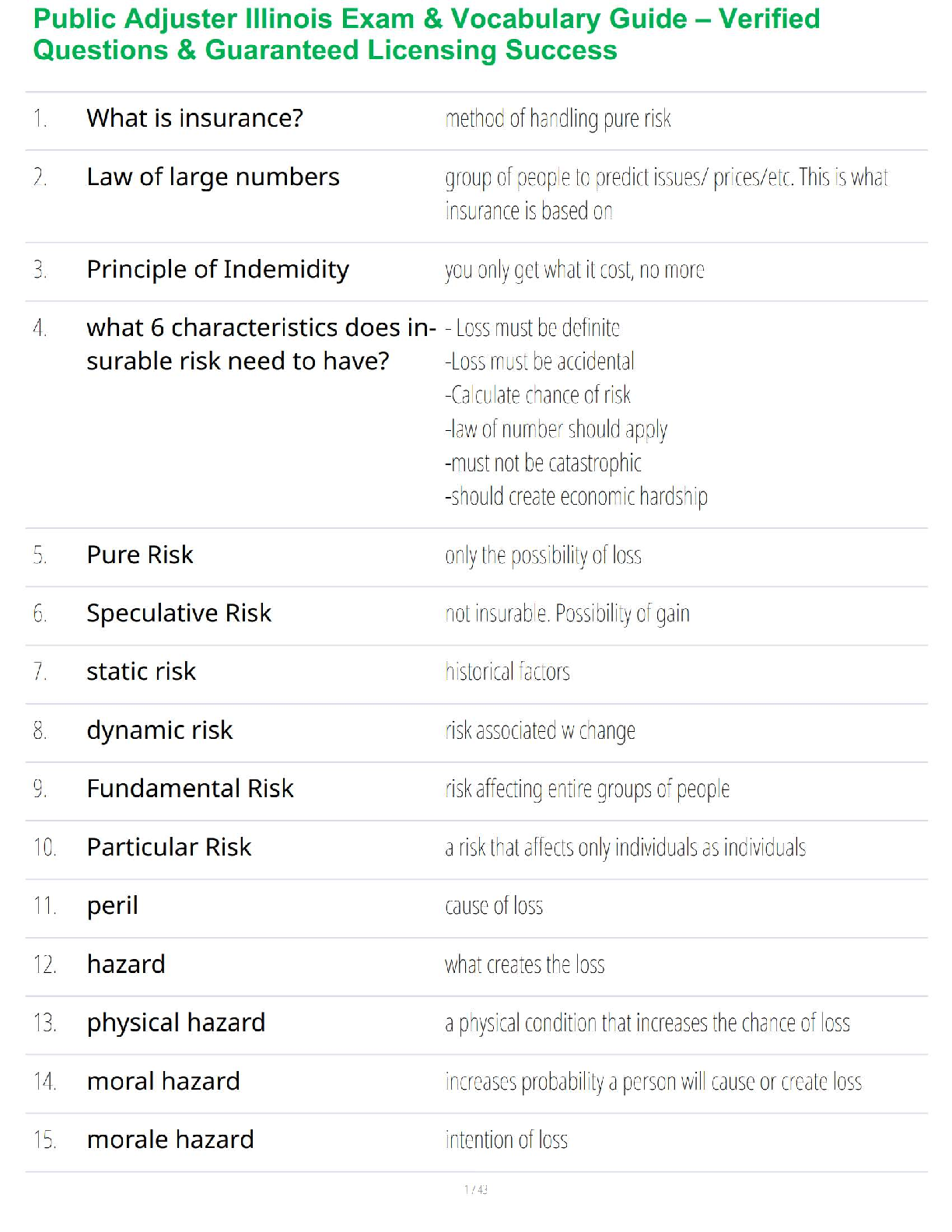Viewport: 952px width, 1232px height.
Task: Select the 'peril' term
Action: pos(113,906)
